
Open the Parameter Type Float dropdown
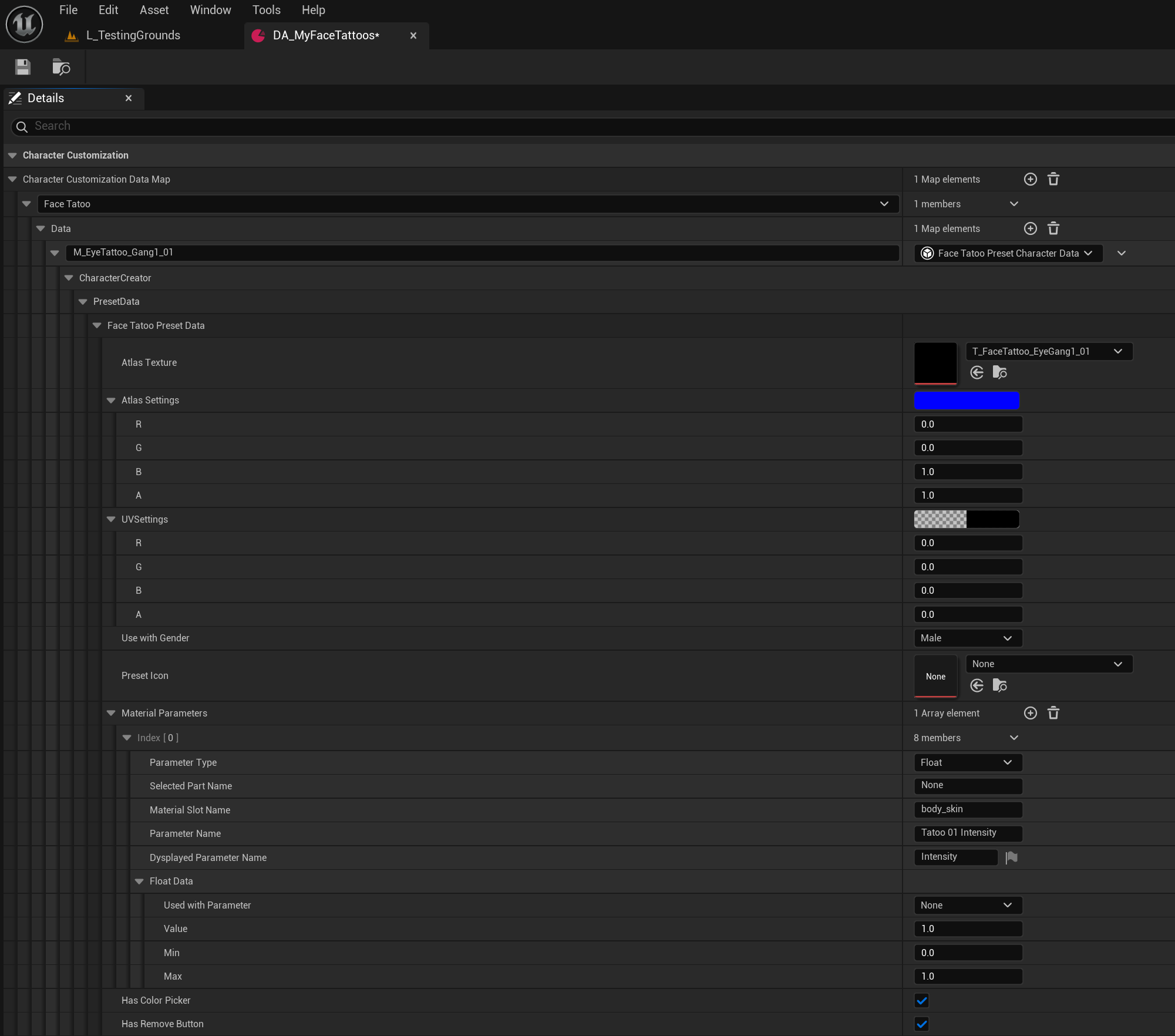(967, 762)
